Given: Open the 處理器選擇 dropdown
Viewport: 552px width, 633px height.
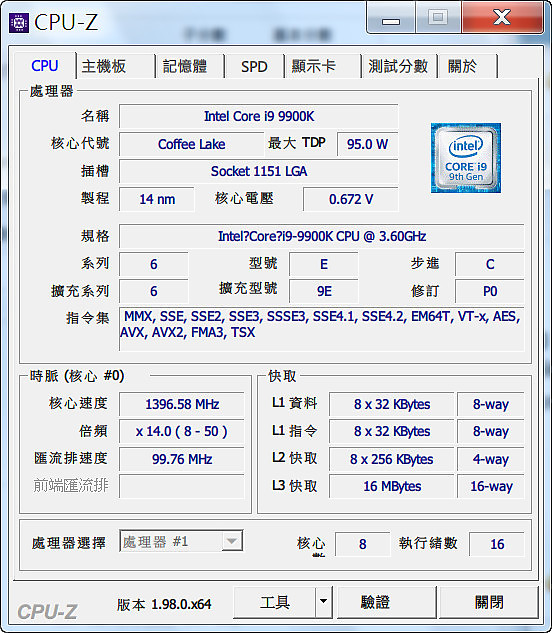Looking at the screenshot, I should click(x=181, y=541).
